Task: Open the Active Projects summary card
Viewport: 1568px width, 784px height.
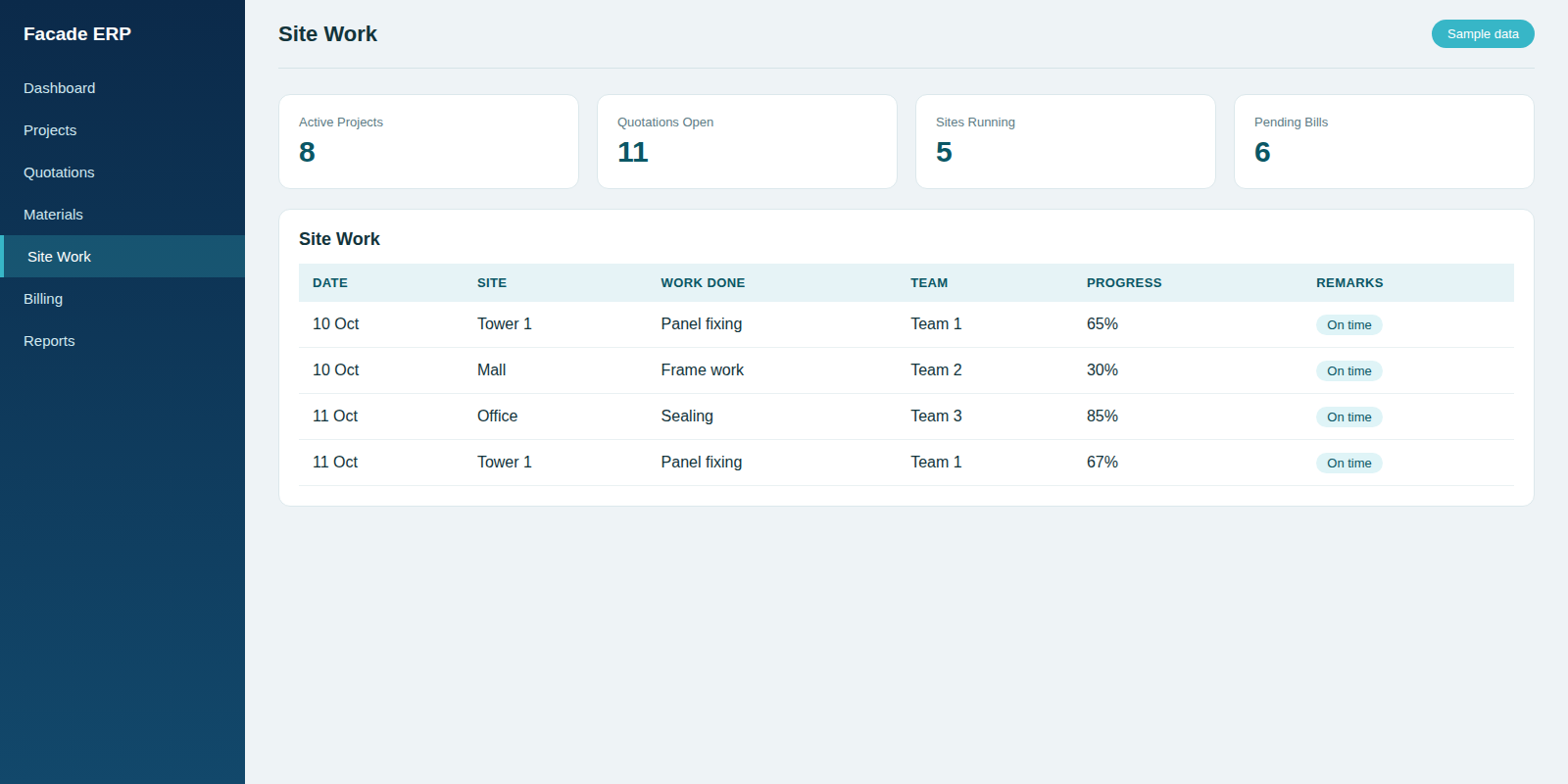Action: point(428,142)
